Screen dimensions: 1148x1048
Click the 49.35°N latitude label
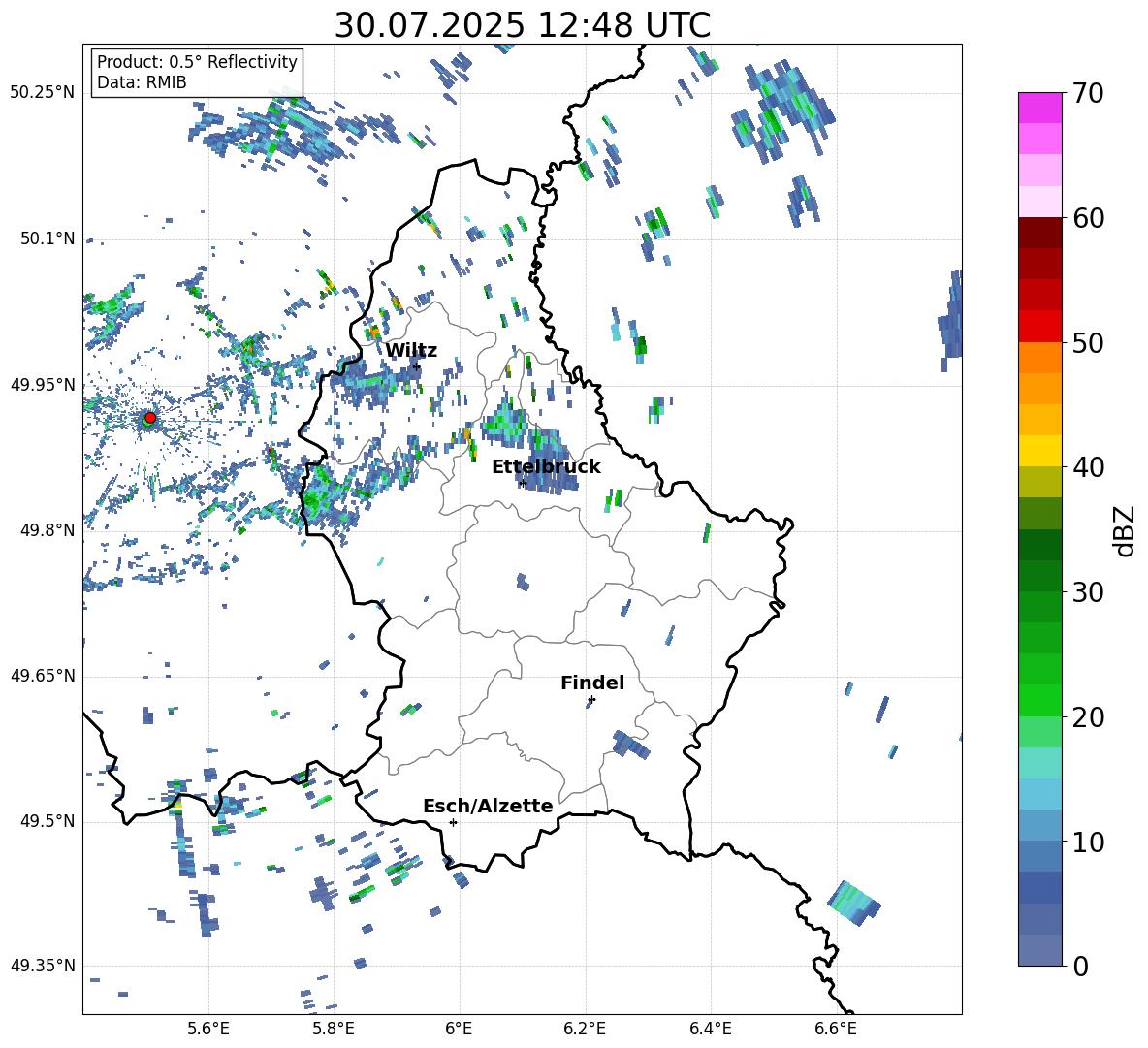coord(42,966)
